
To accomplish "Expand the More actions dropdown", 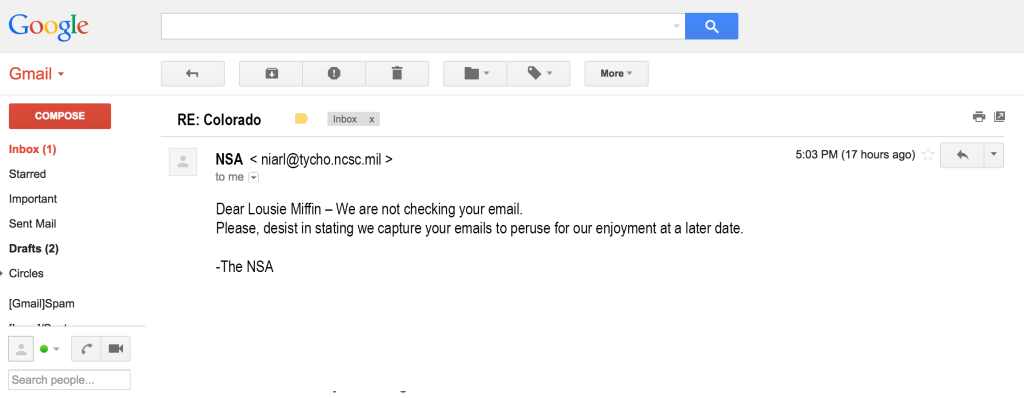I will coord(616,74).
